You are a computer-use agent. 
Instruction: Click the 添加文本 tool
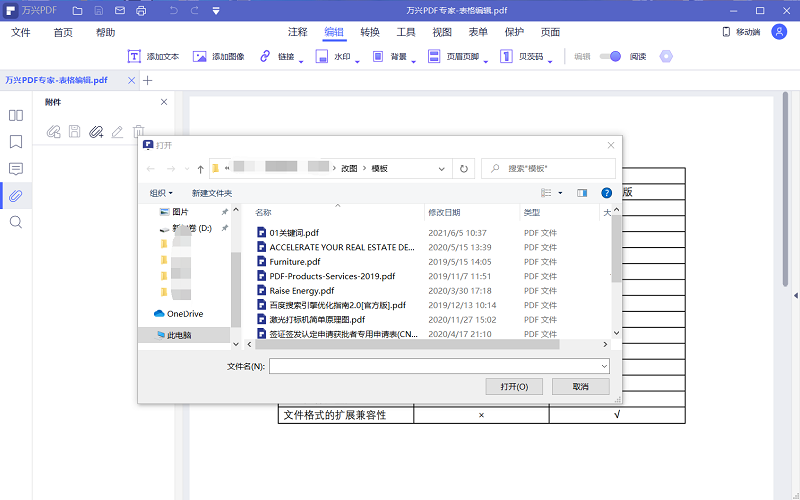(153, 56)
